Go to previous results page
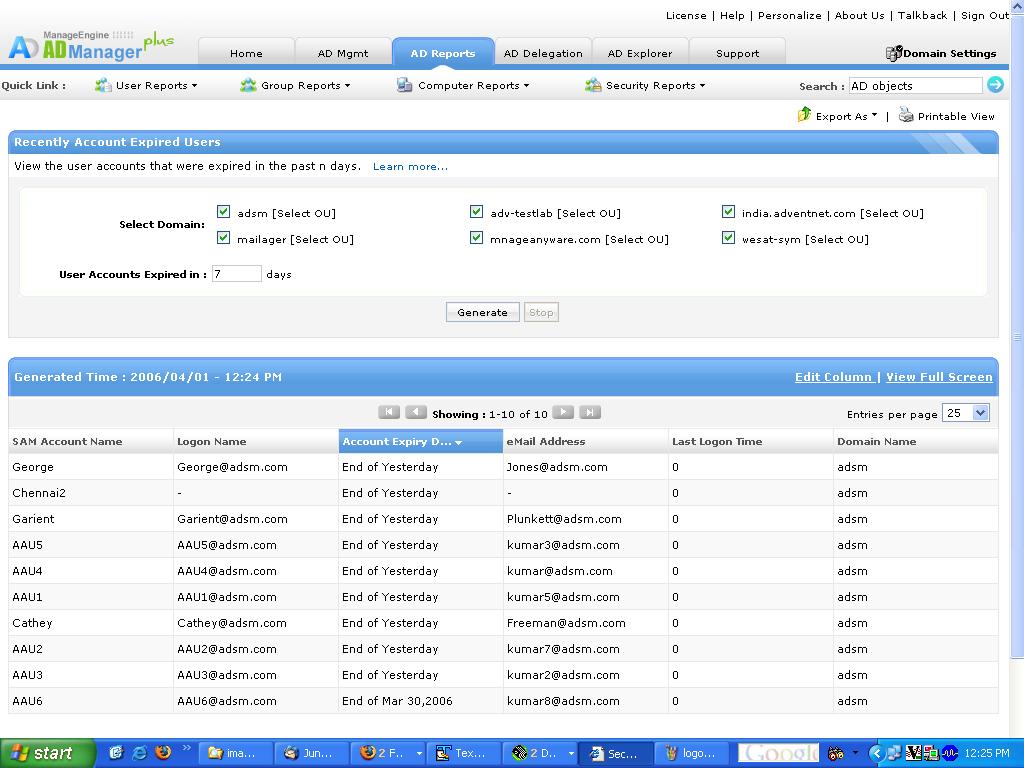Image resolution: width=1024 pixels, height=768 pixels. pyautogui.click(x=416, y=412)
